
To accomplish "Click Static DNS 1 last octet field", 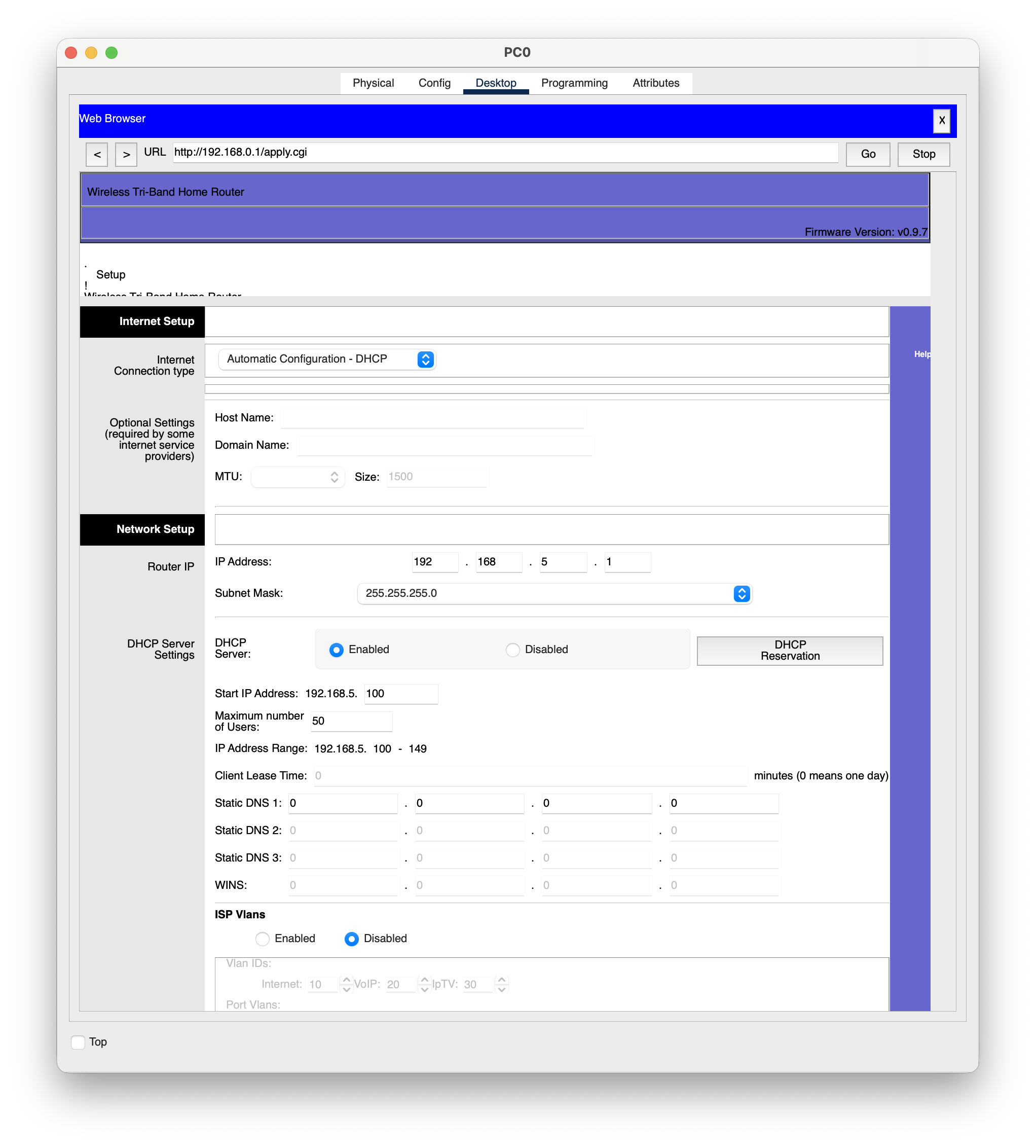I will tap(723, 804).
